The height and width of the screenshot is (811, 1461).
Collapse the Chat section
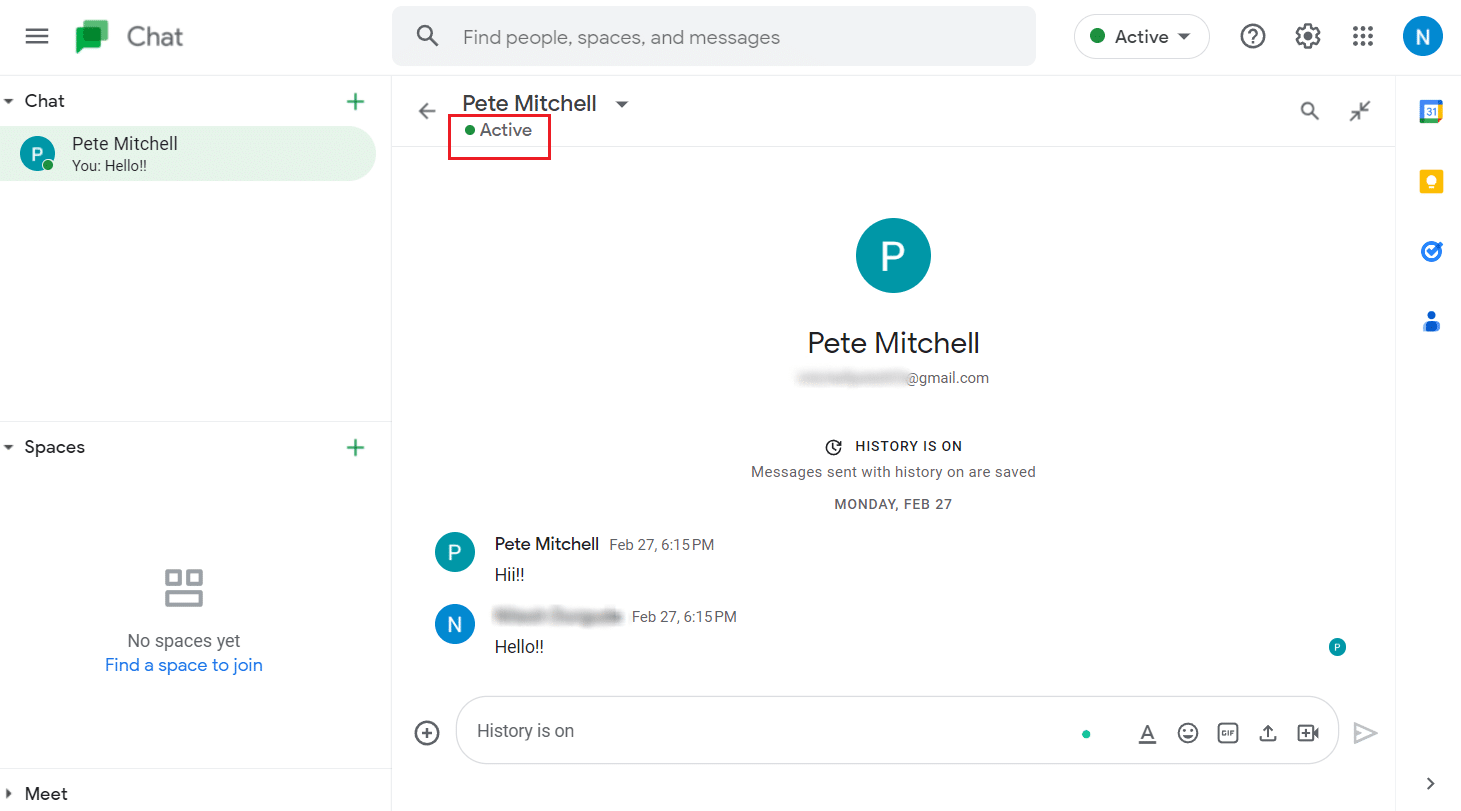[x=9, y=101]
